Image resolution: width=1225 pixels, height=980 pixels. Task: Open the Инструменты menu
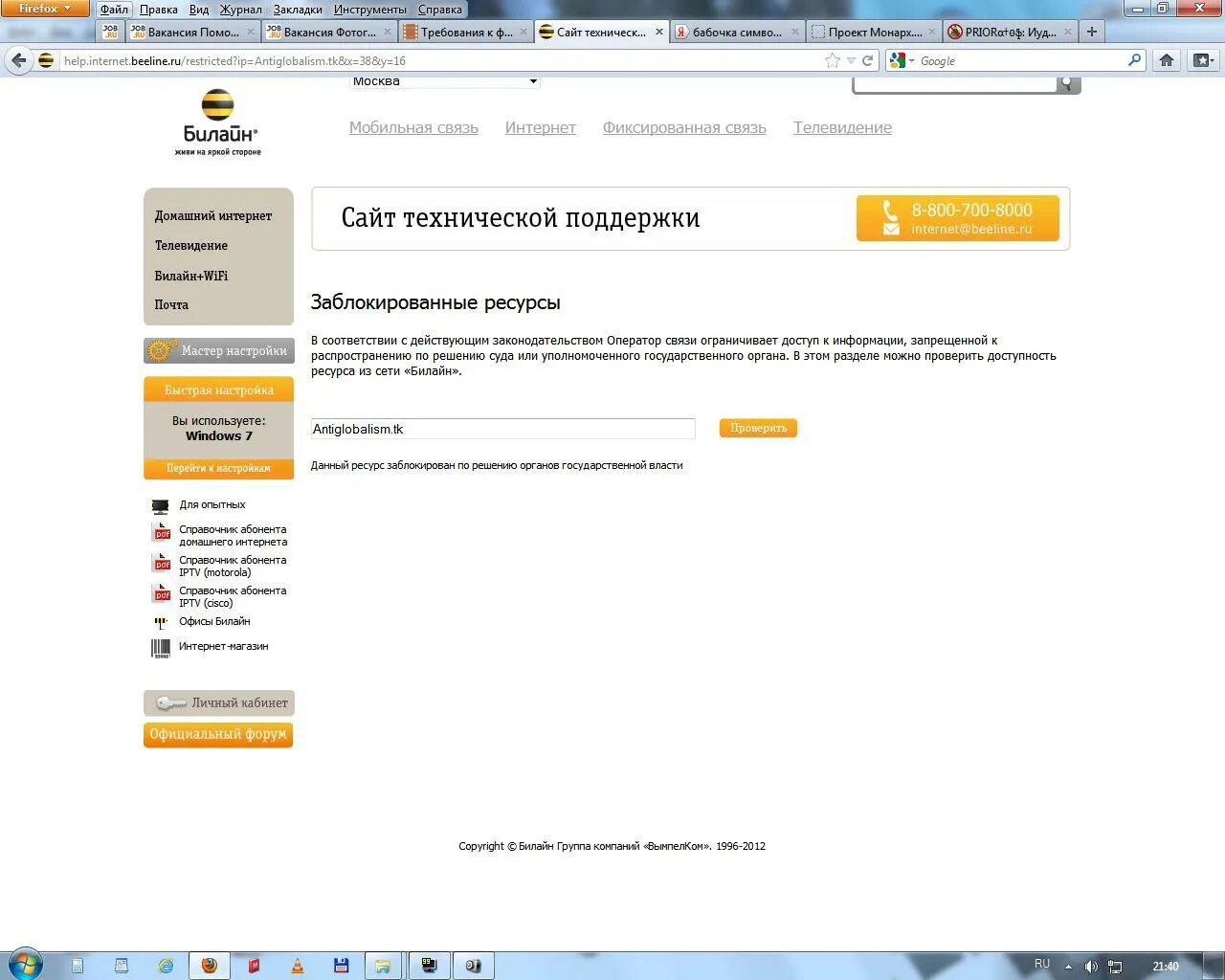(x=370, y=10)
